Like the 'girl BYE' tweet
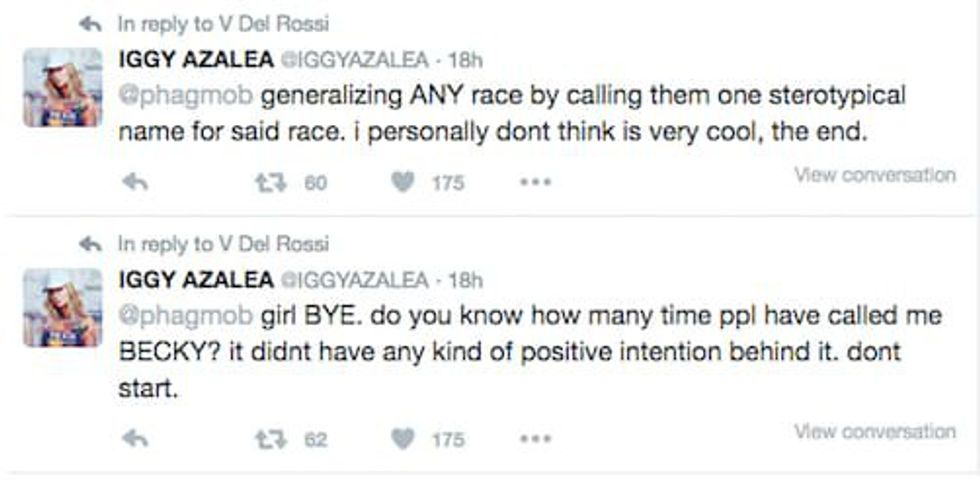 coord(403,438)
